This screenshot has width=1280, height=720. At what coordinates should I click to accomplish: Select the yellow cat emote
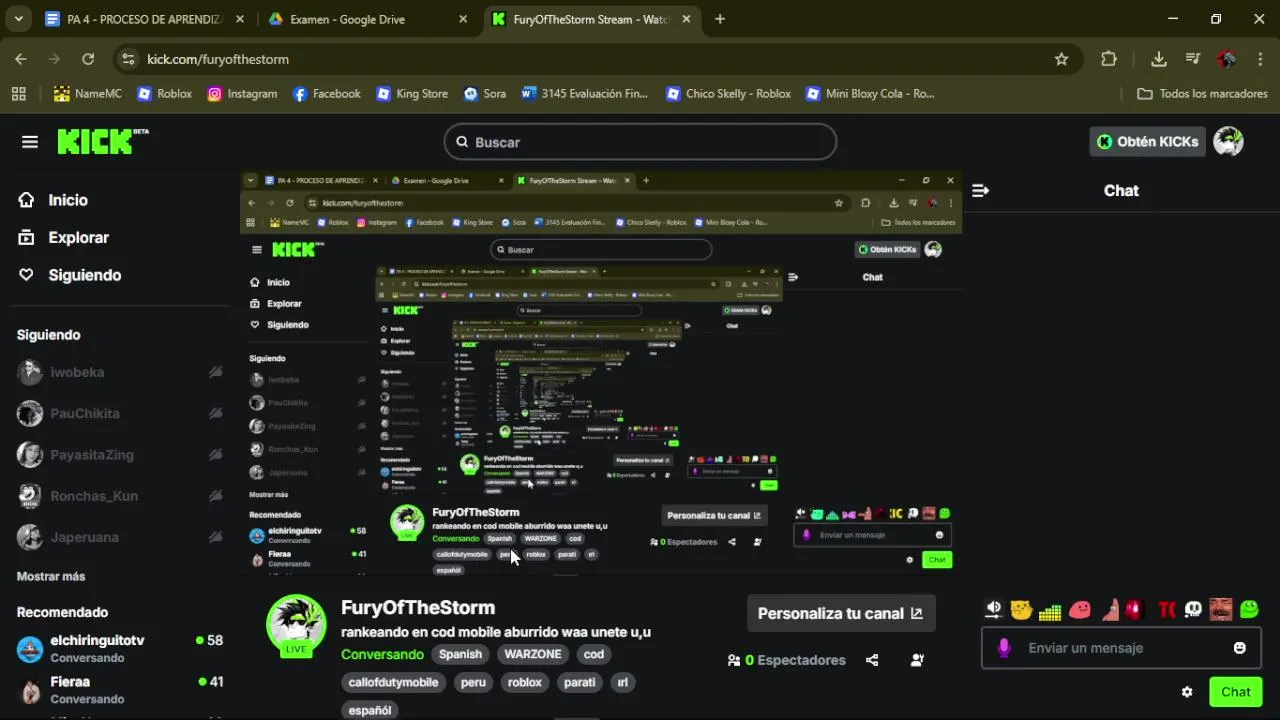pyautogui.click(x=1021, y=609)
